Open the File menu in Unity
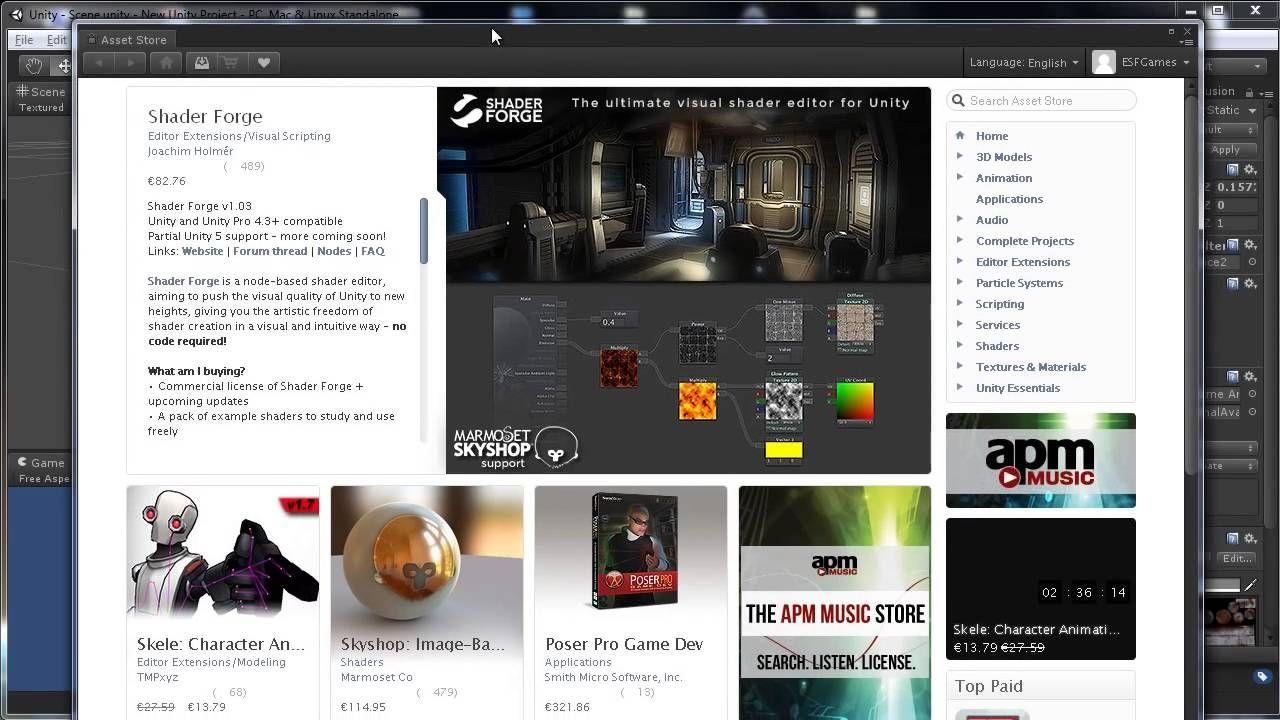 (24, 40)
